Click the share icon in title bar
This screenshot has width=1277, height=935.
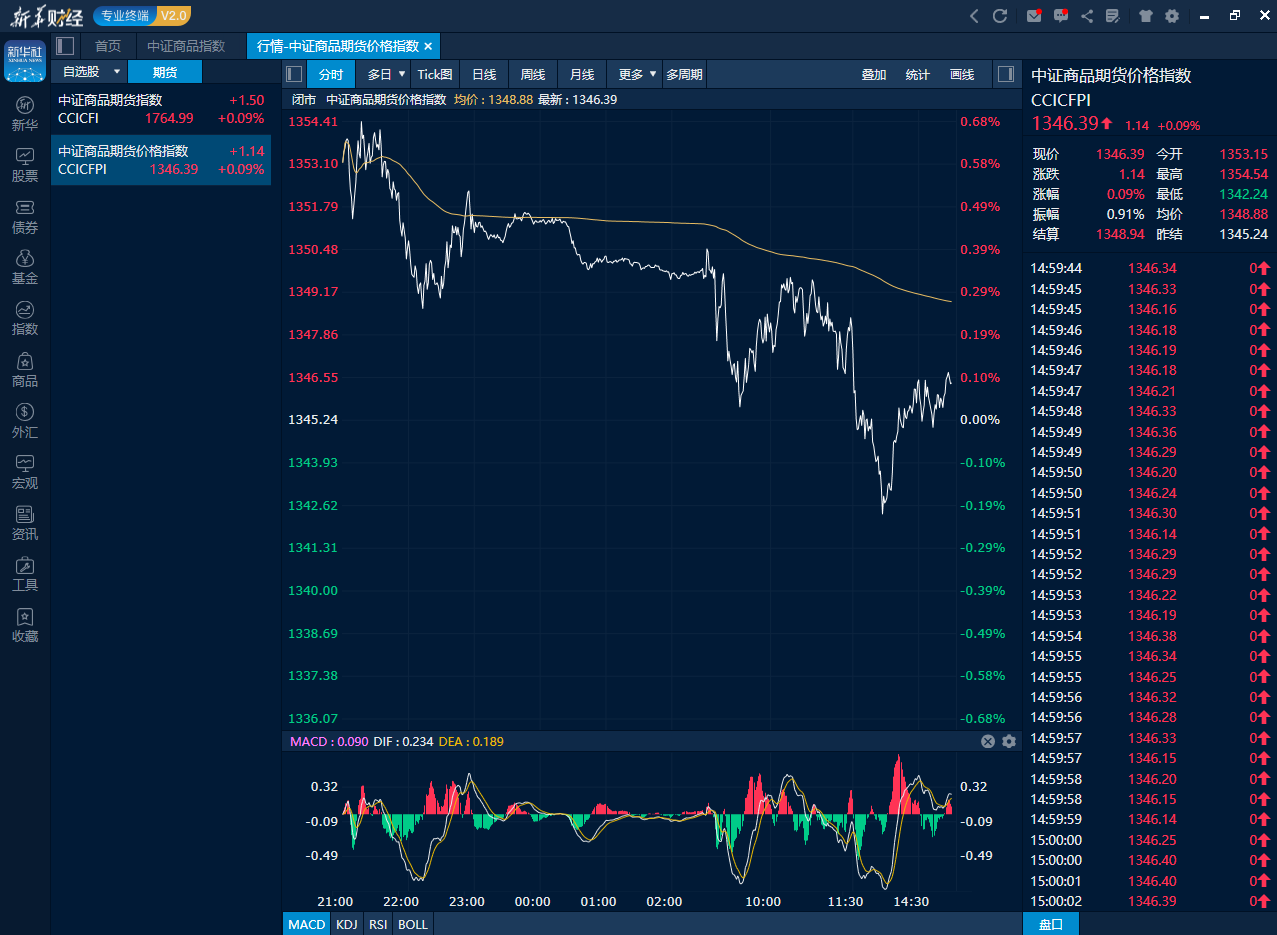tap(1085, 15)
